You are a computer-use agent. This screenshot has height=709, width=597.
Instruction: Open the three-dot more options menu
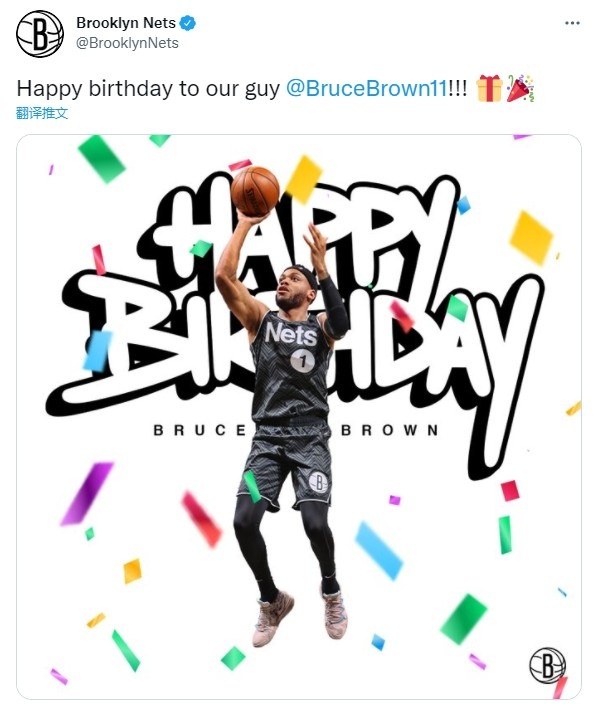(x=572, y=23)
